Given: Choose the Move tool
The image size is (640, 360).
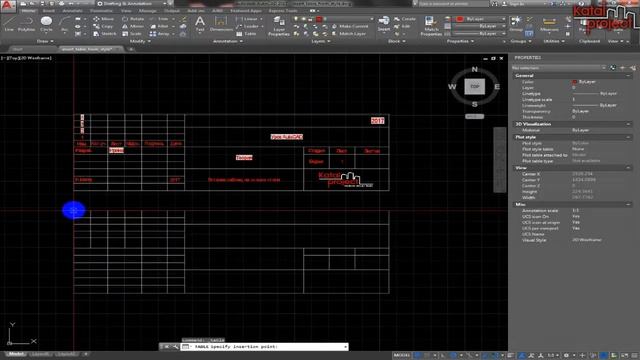Looking at the screenshot, I should (104, 19).
